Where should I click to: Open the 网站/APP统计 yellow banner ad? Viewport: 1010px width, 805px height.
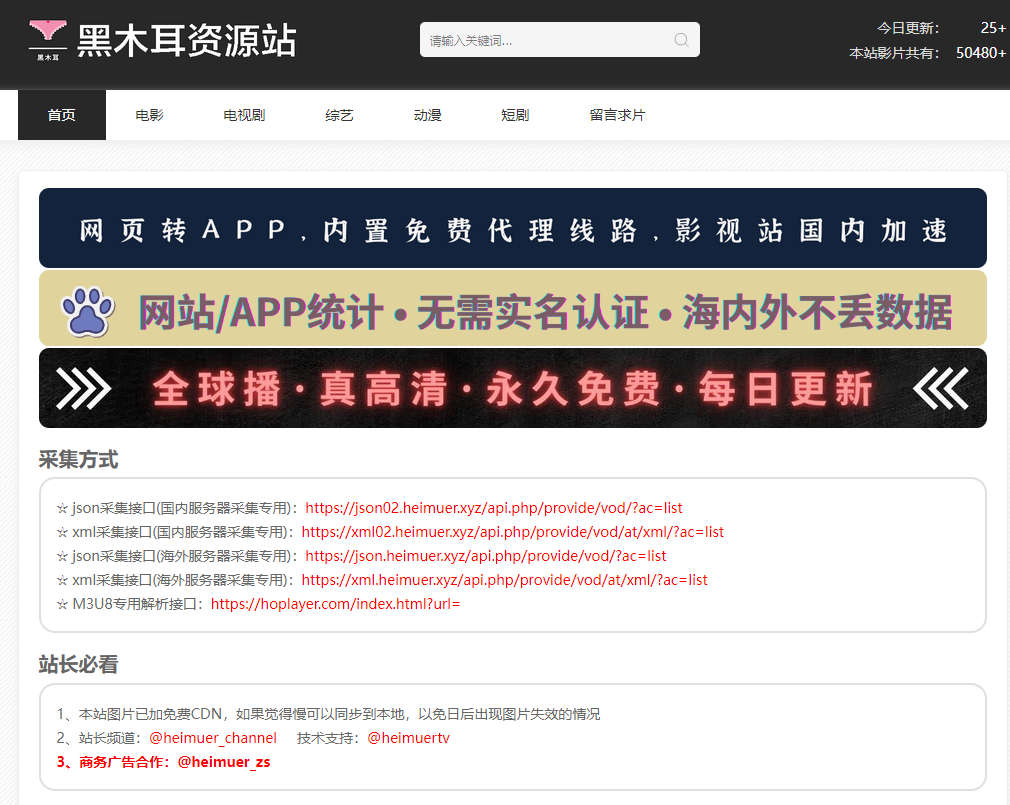513,308
